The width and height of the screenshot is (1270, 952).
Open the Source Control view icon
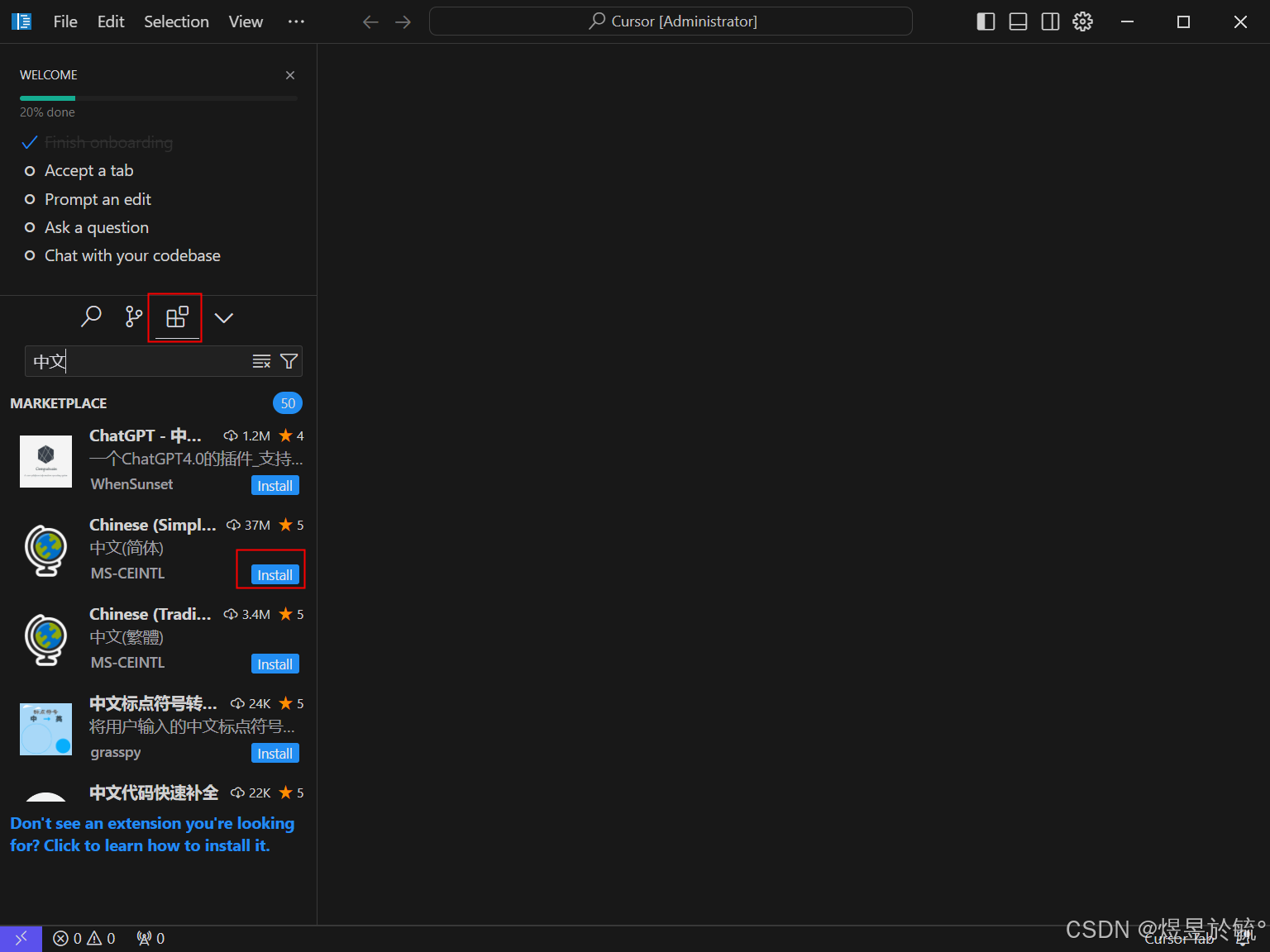(134, 317)
